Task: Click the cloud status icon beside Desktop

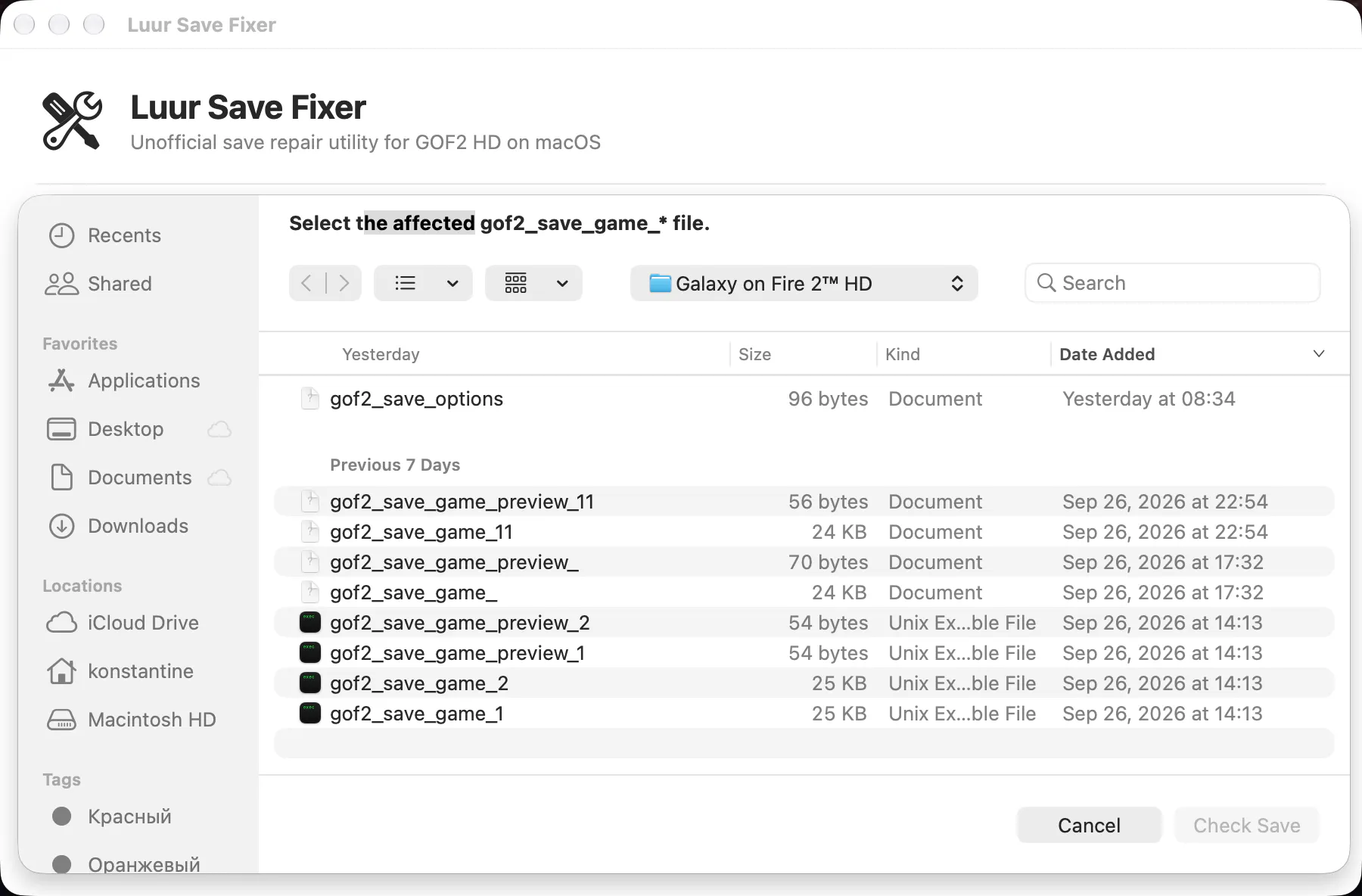Action: 219,429
